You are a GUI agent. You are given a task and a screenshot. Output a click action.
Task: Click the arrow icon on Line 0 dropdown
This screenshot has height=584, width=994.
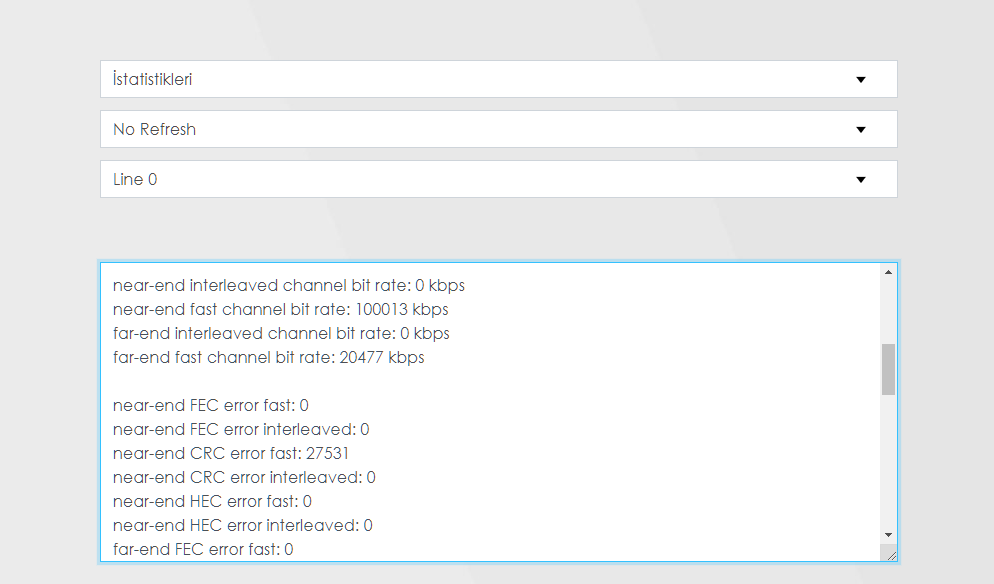(x=861, y=179)
